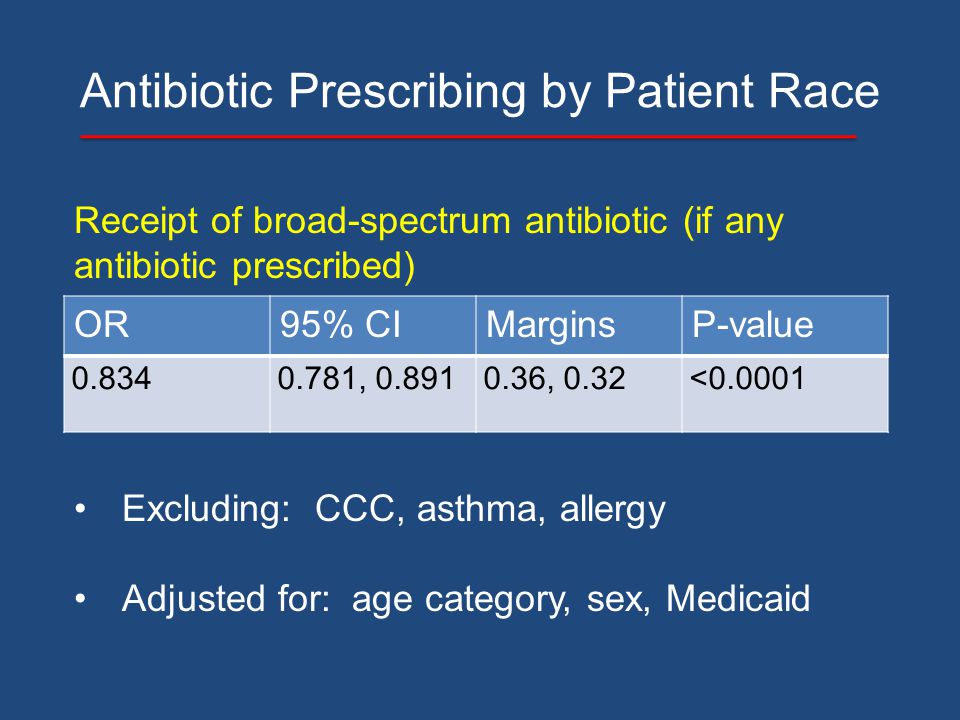Select the red underline beneath the title
This screenshot has width=960, height=720.
pos(468,137)
